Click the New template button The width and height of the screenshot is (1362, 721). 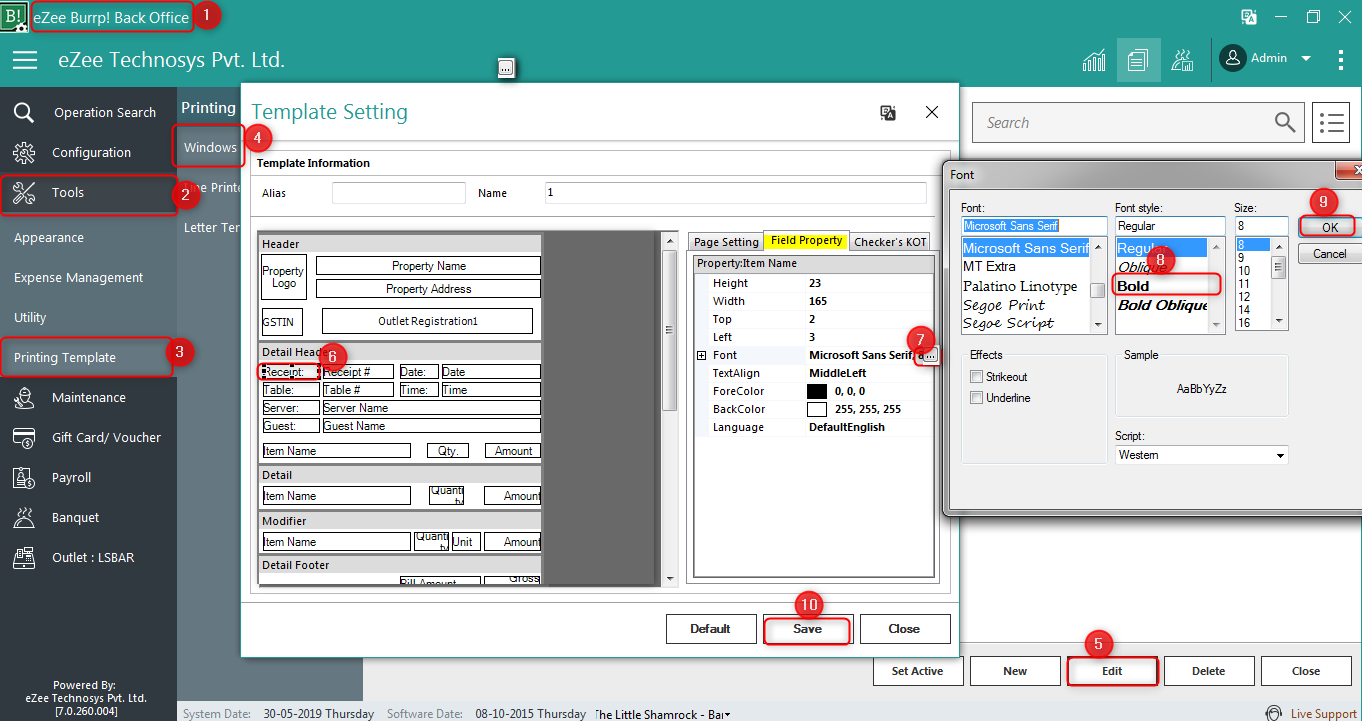coord(1015,671)
